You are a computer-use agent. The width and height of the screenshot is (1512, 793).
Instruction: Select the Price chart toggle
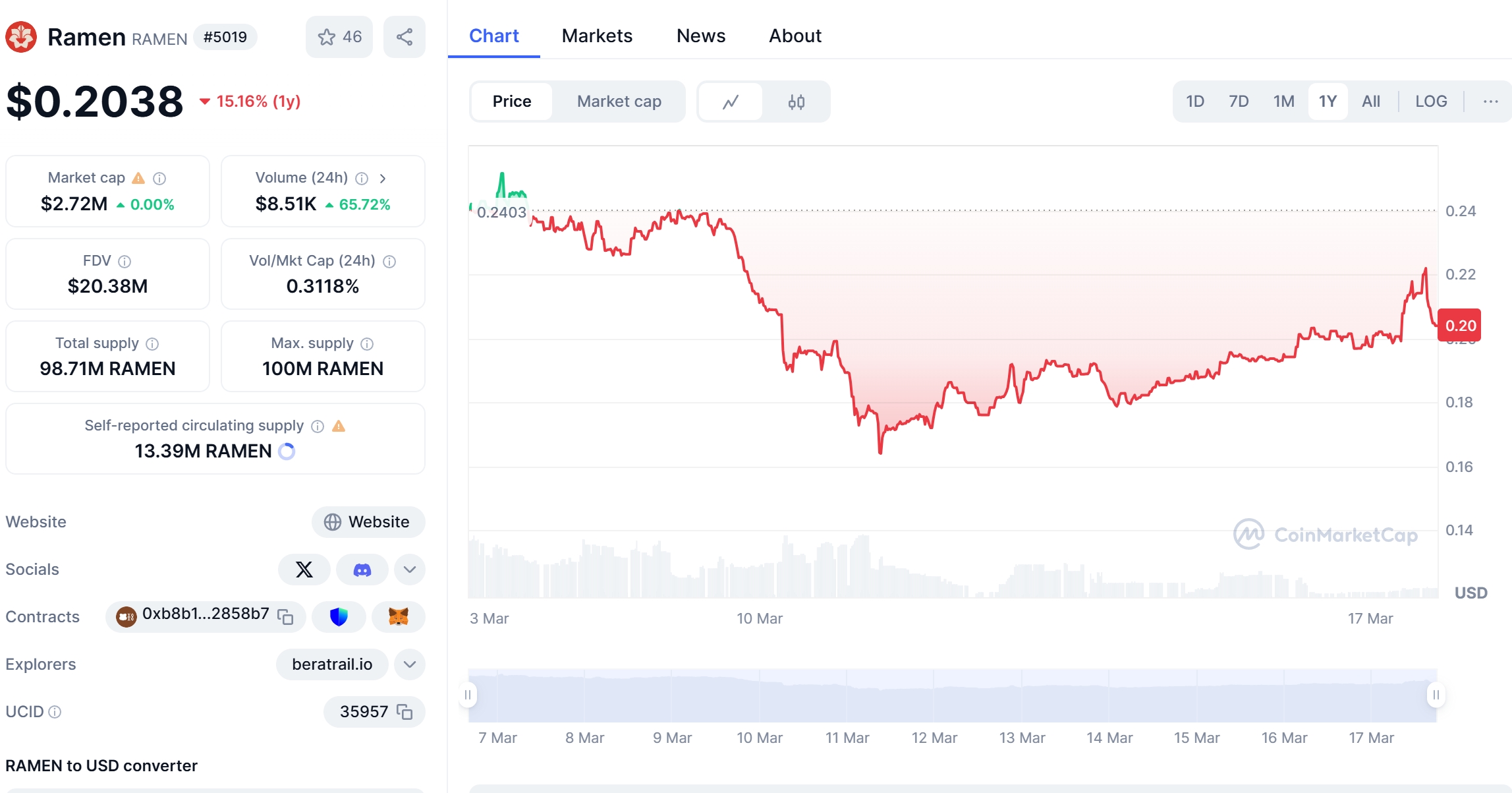(512, 102)
